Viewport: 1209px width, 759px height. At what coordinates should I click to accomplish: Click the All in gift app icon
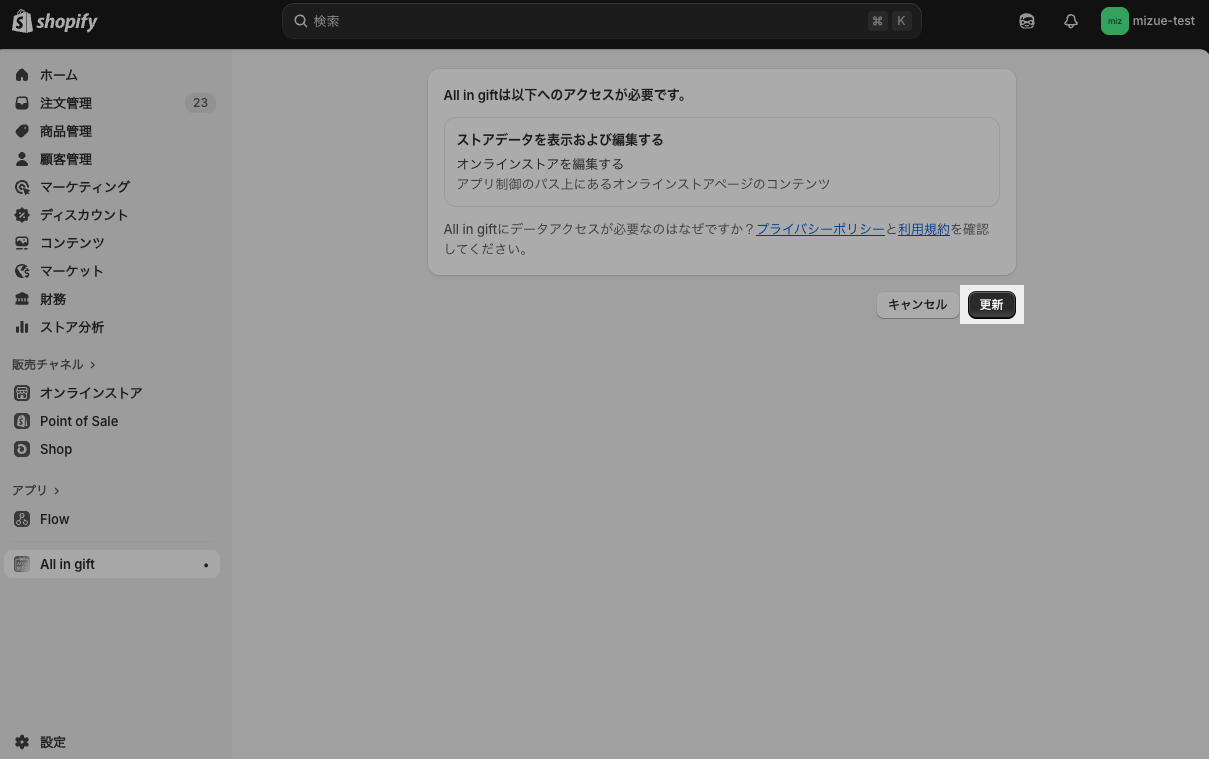pos(22,564)
